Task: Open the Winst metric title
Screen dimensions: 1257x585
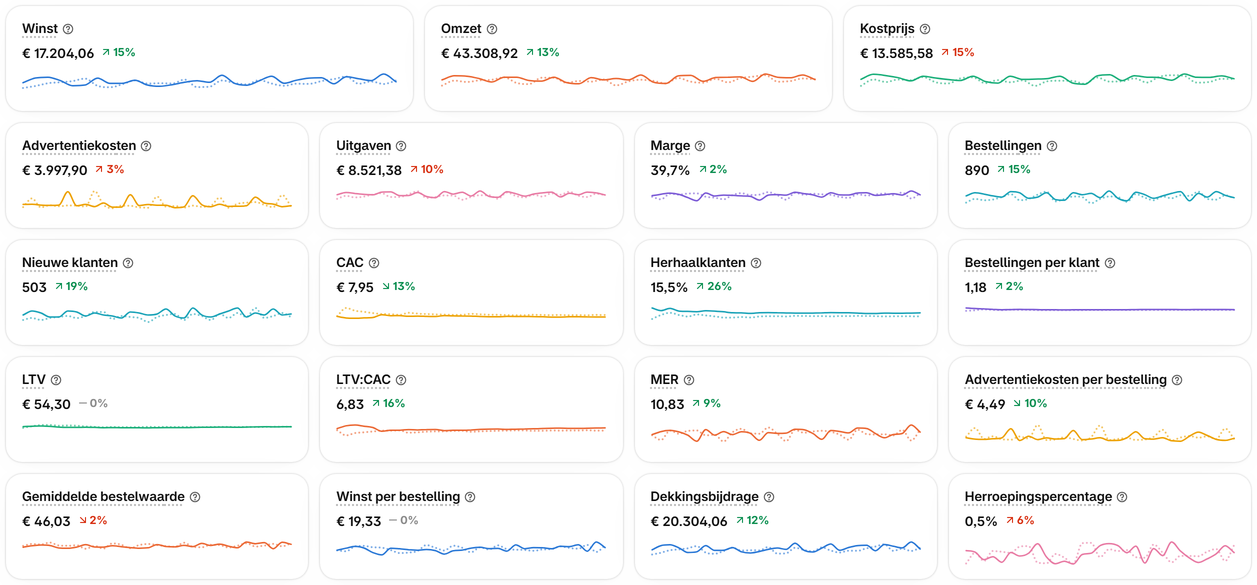Action: click(40, 29)
